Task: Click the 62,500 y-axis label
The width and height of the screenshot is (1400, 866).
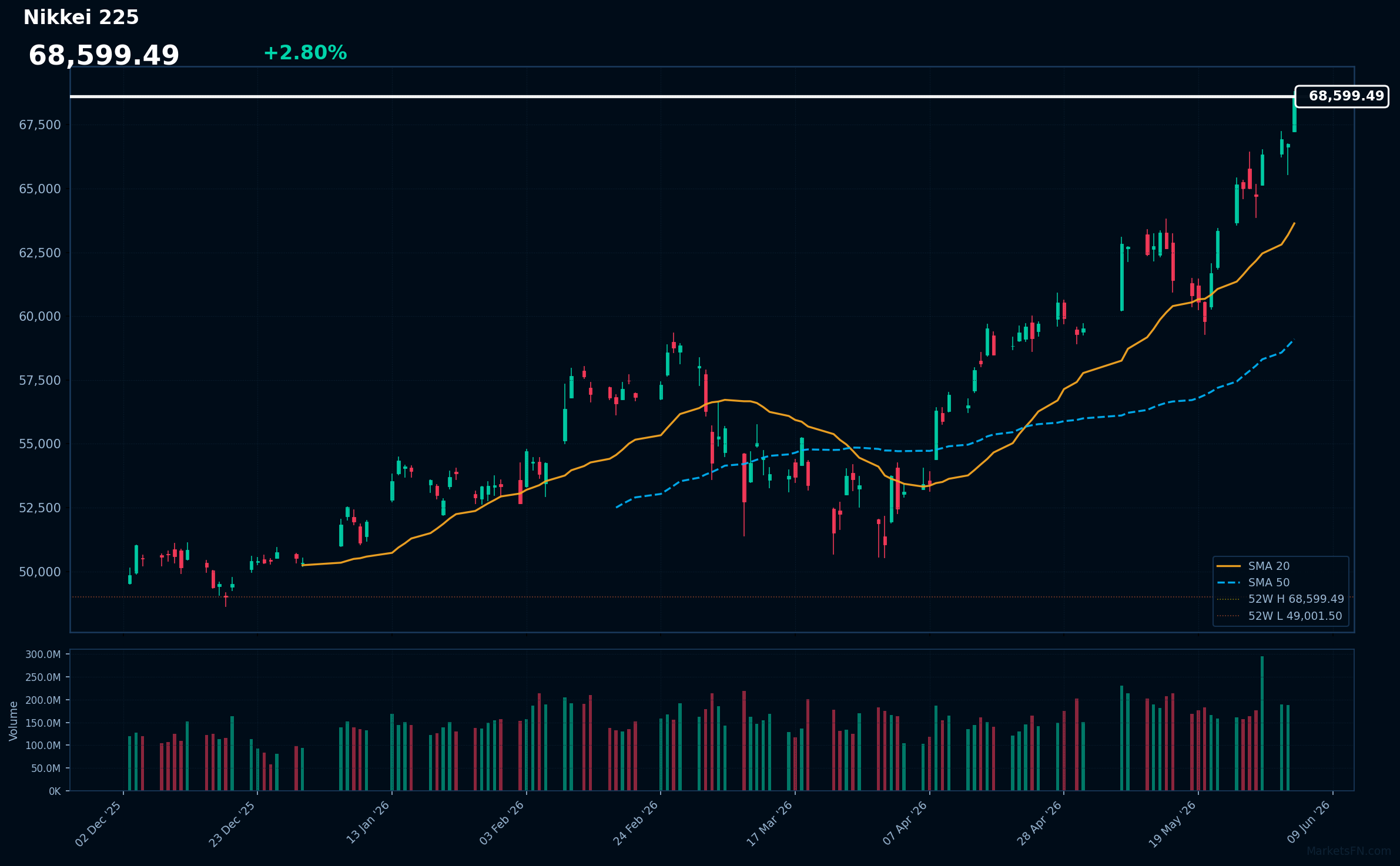Action: coord(40,253)
